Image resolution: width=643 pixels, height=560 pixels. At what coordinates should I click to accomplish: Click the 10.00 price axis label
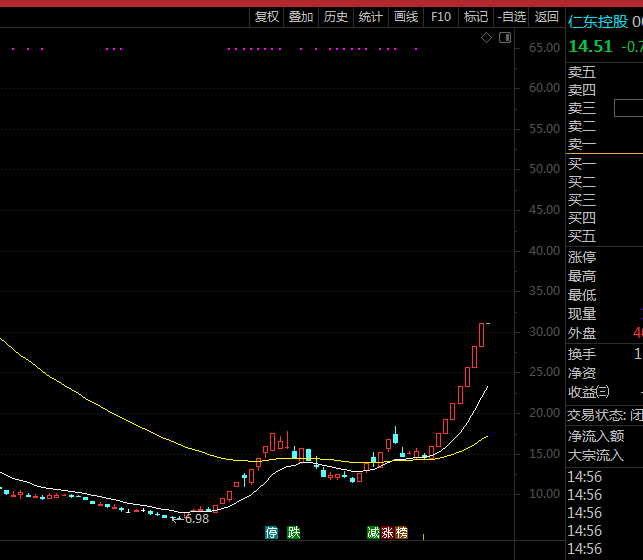tap(544, 494)
